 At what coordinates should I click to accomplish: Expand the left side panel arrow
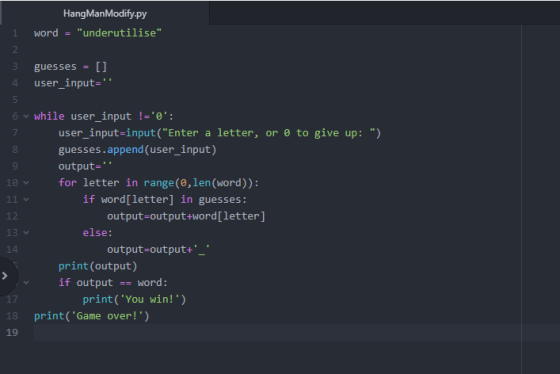(5, 276)
